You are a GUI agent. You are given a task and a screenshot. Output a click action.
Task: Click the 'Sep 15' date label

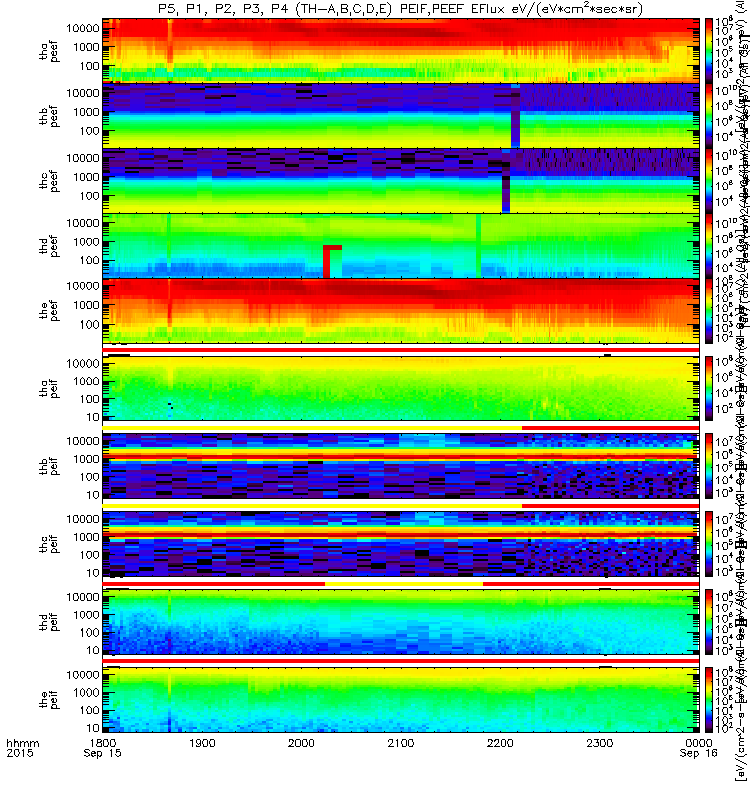coord(103,754)
